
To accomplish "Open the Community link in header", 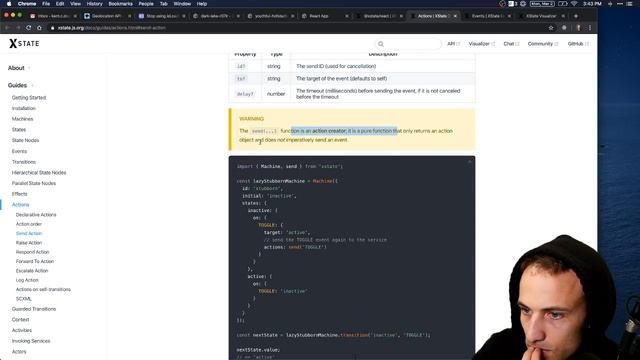I will (x=542, y=44).
